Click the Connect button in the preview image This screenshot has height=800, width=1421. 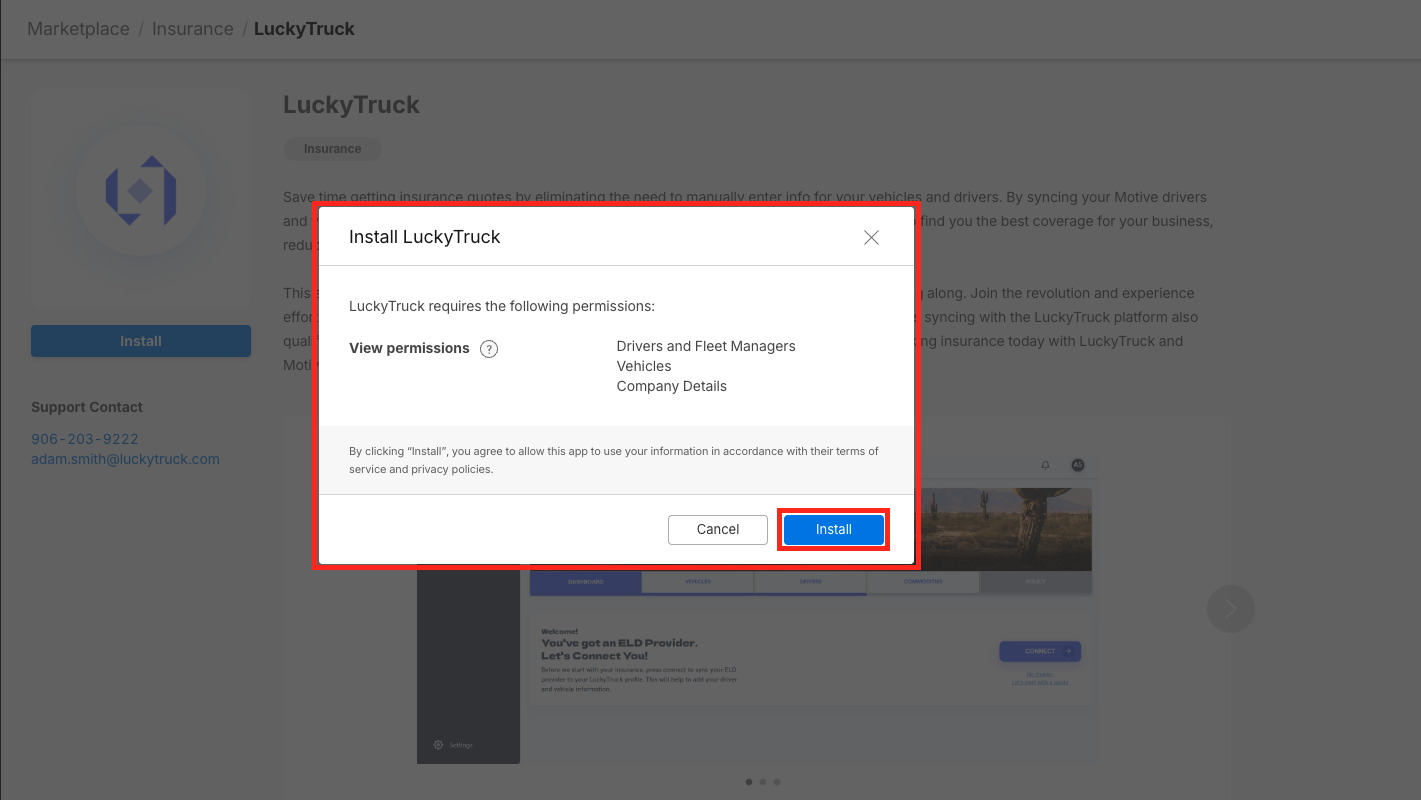tap(1040, 651)
